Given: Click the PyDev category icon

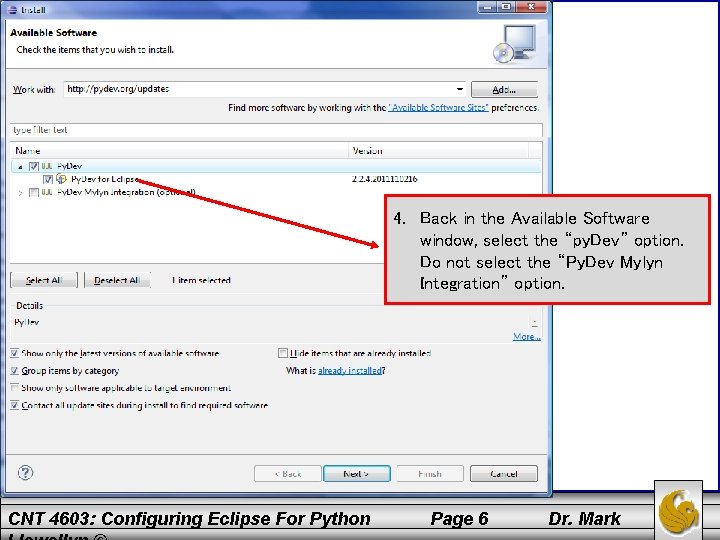Looking at the screenshot, I should [46, 166].
